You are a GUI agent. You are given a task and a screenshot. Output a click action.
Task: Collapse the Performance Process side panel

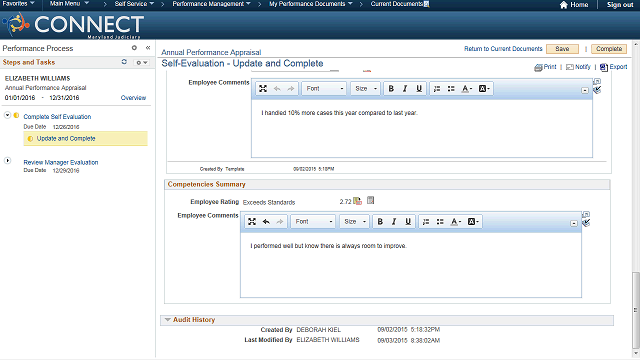148,48
